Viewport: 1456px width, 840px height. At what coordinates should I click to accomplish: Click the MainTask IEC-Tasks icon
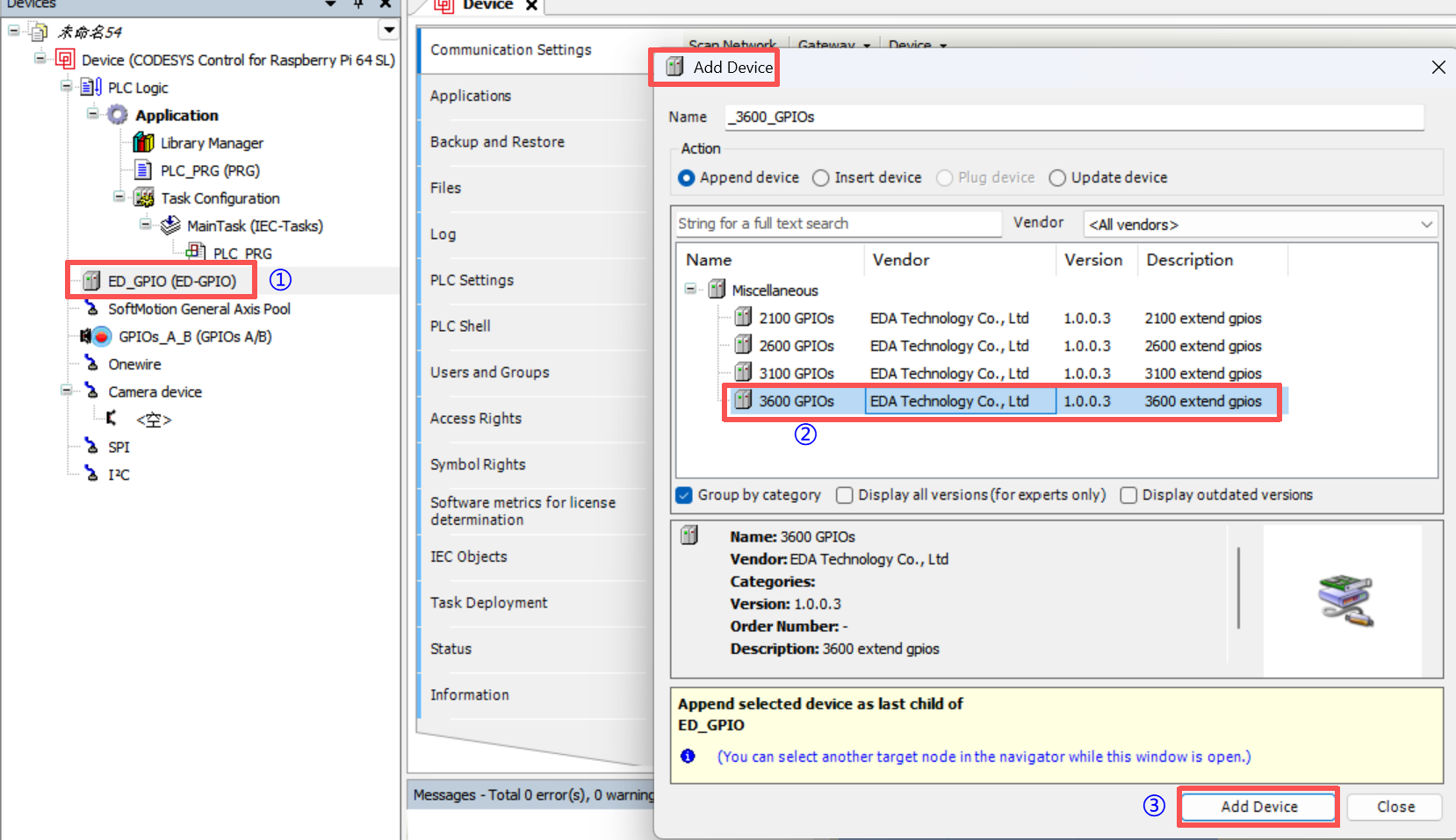coord(170,226)
